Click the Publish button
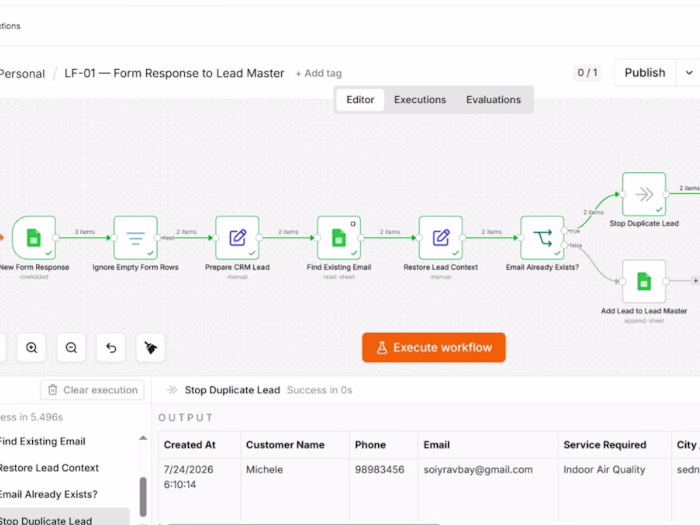Screen dimensions: 700x525 point(645,72)
